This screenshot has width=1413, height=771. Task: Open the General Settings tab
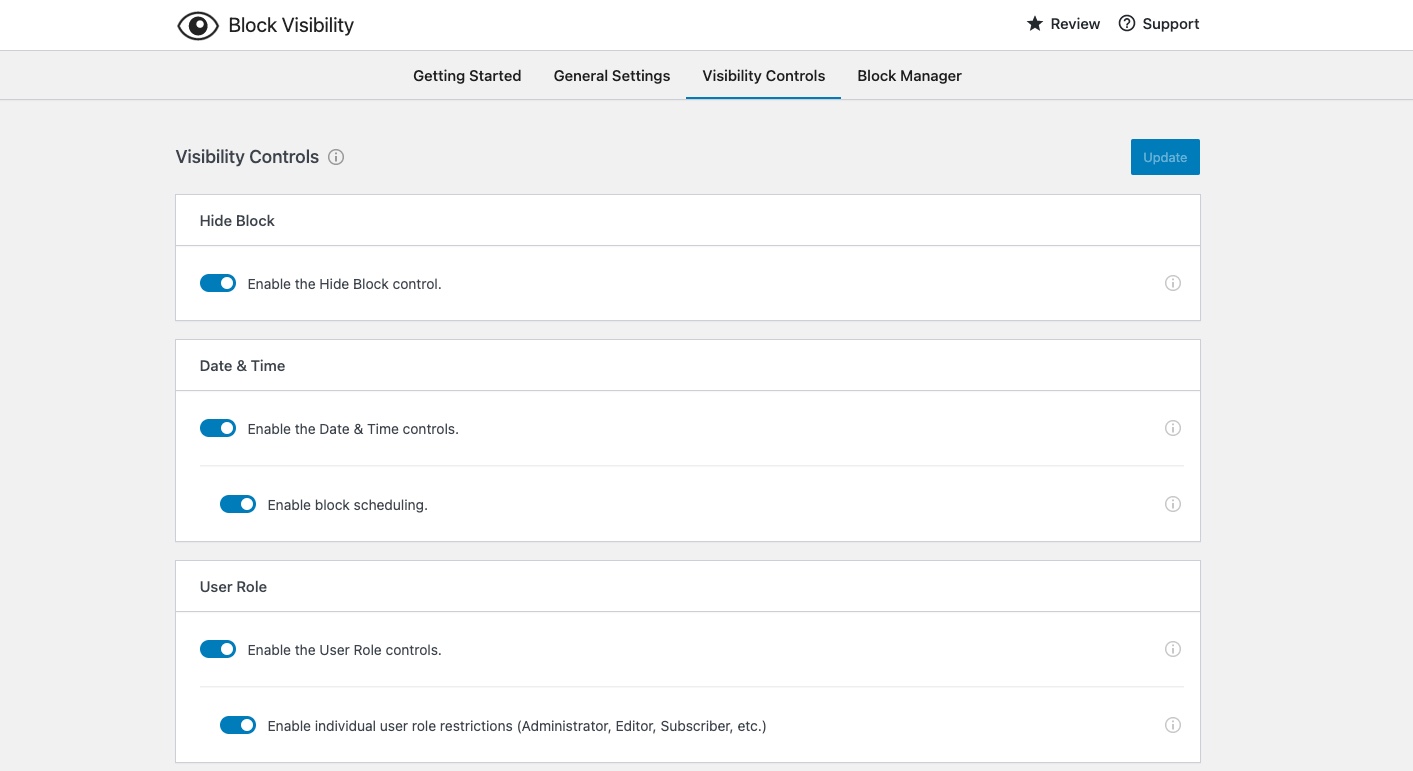(612, 76)
